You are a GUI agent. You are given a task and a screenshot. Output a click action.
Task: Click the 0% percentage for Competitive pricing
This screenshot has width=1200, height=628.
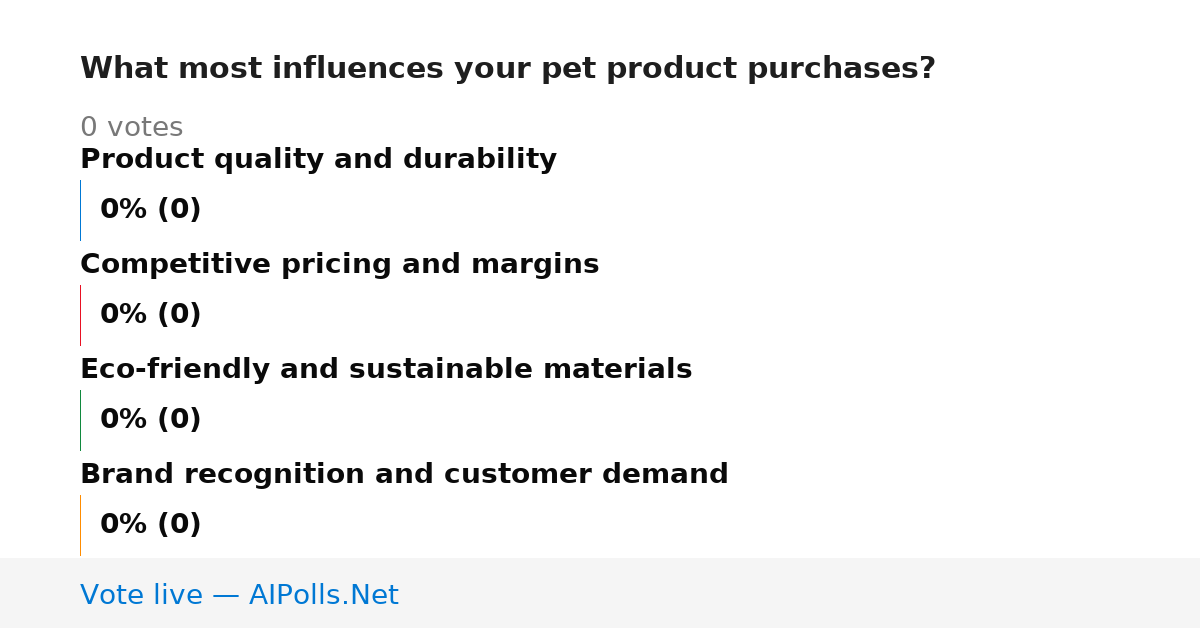[124, 315]
